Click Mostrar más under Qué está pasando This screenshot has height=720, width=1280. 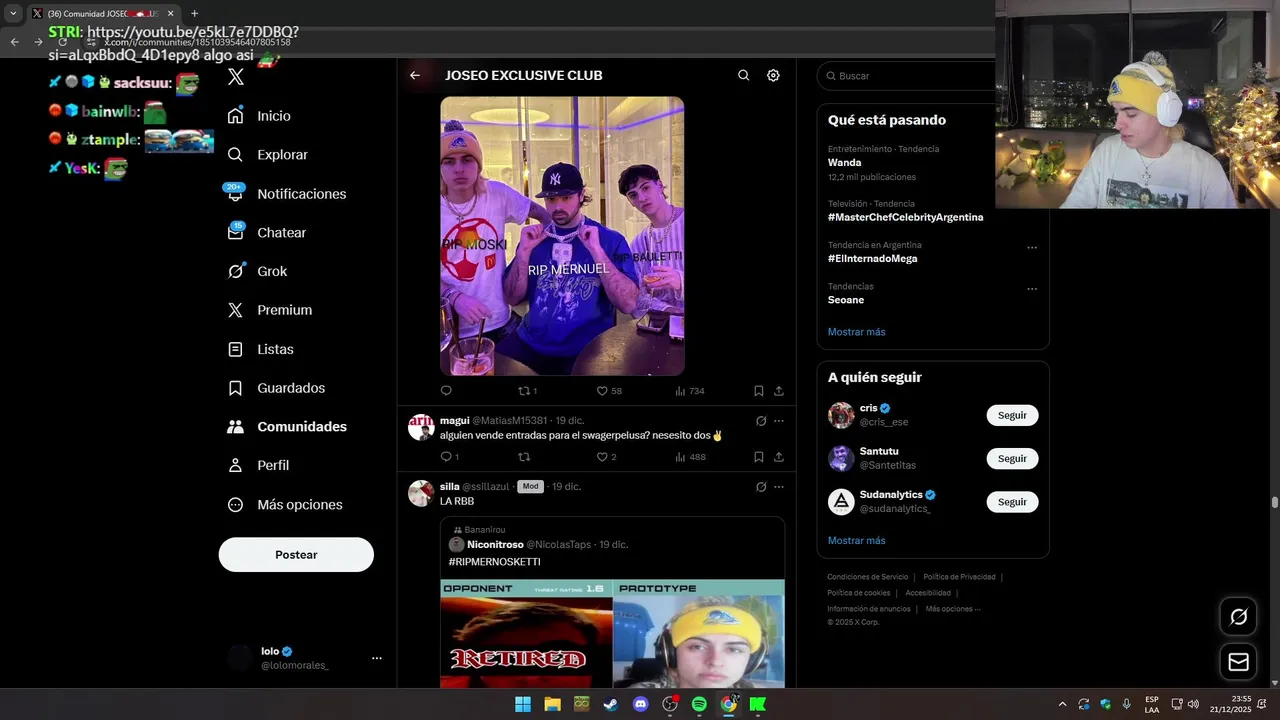click(x=856, y=332)
